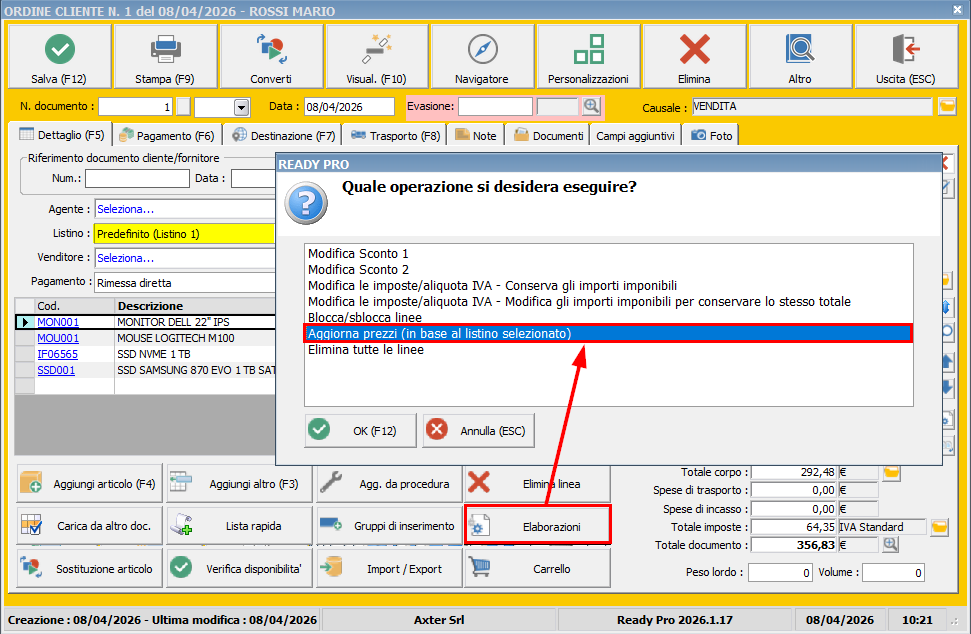This screenshot has height=634, width=971.
Task: Select Aggiorna prezzi option
Action: 608,334
